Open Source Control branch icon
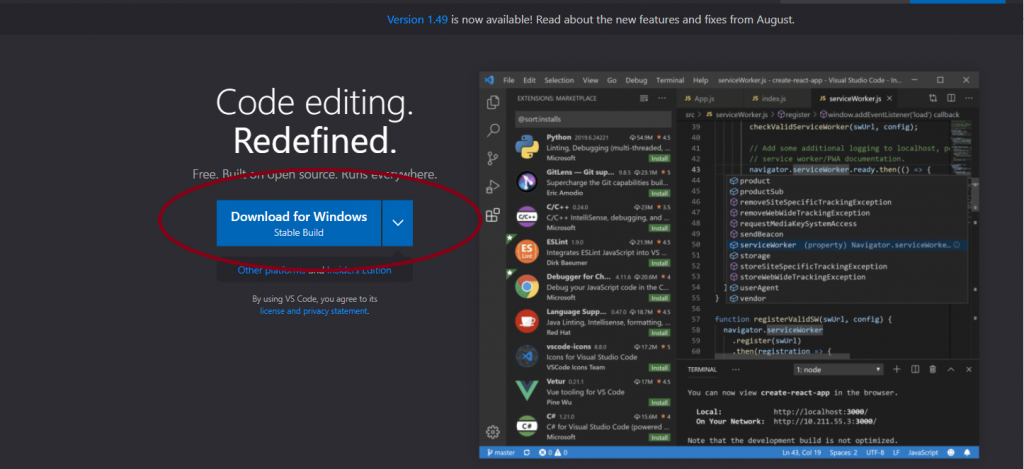This screenshot has width=1024, height=469. pyautogui.click(x=493, y=158)
